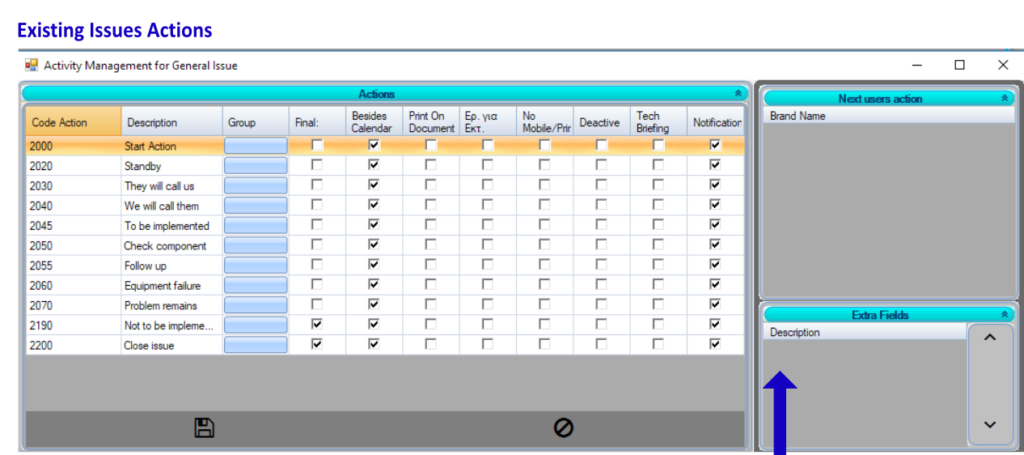Collapse the Actions panel chevron
The width and height of the screenshot is (1024, 455).
[x=738, y=93]
